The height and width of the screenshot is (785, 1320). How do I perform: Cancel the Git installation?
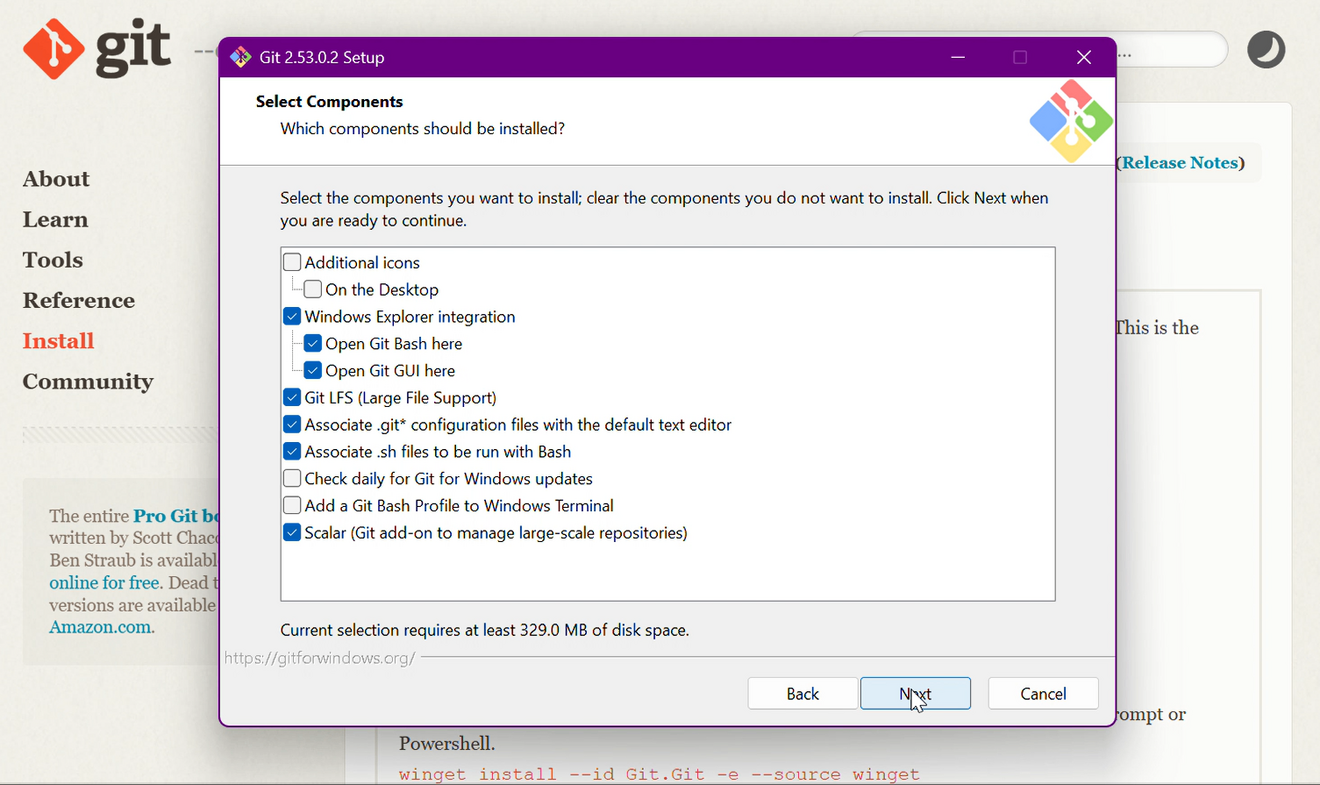[x=1043, y=693]
